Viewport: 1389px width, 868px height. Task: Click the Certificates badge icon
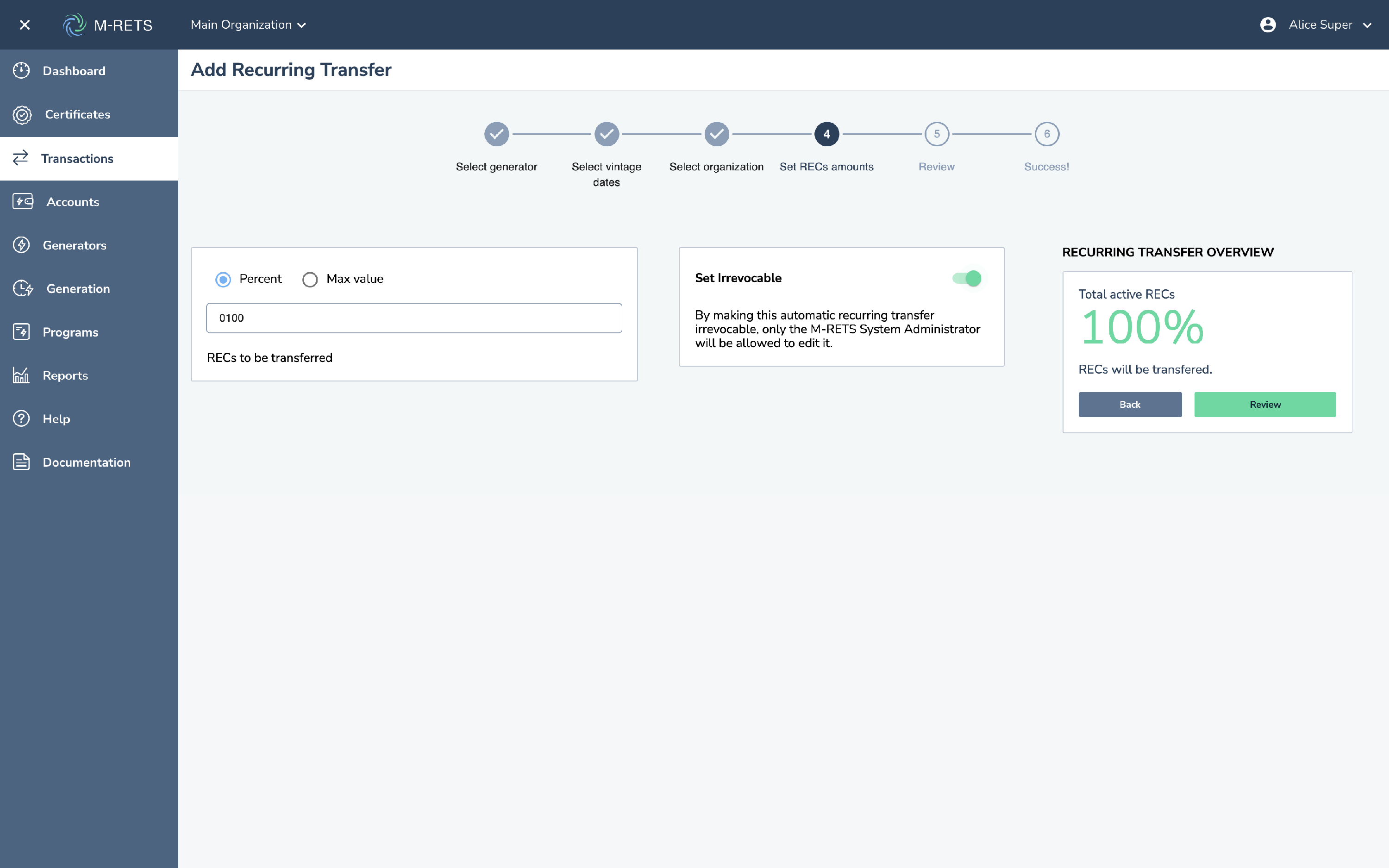pyautogui.click(x=22, y=115)
